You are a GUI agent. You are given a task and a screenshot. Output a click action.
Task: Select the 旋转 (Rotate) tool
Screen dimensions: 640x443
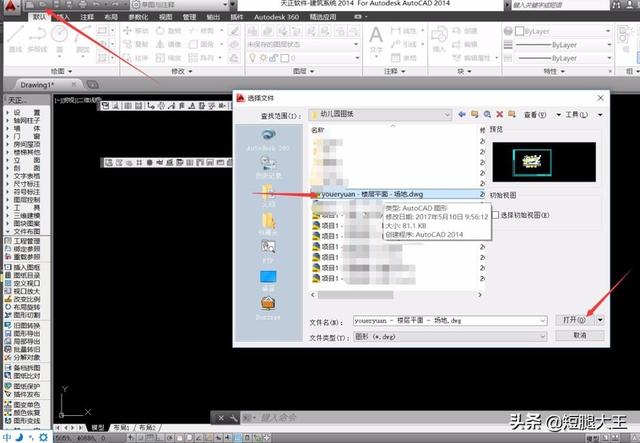coord(169,31)
